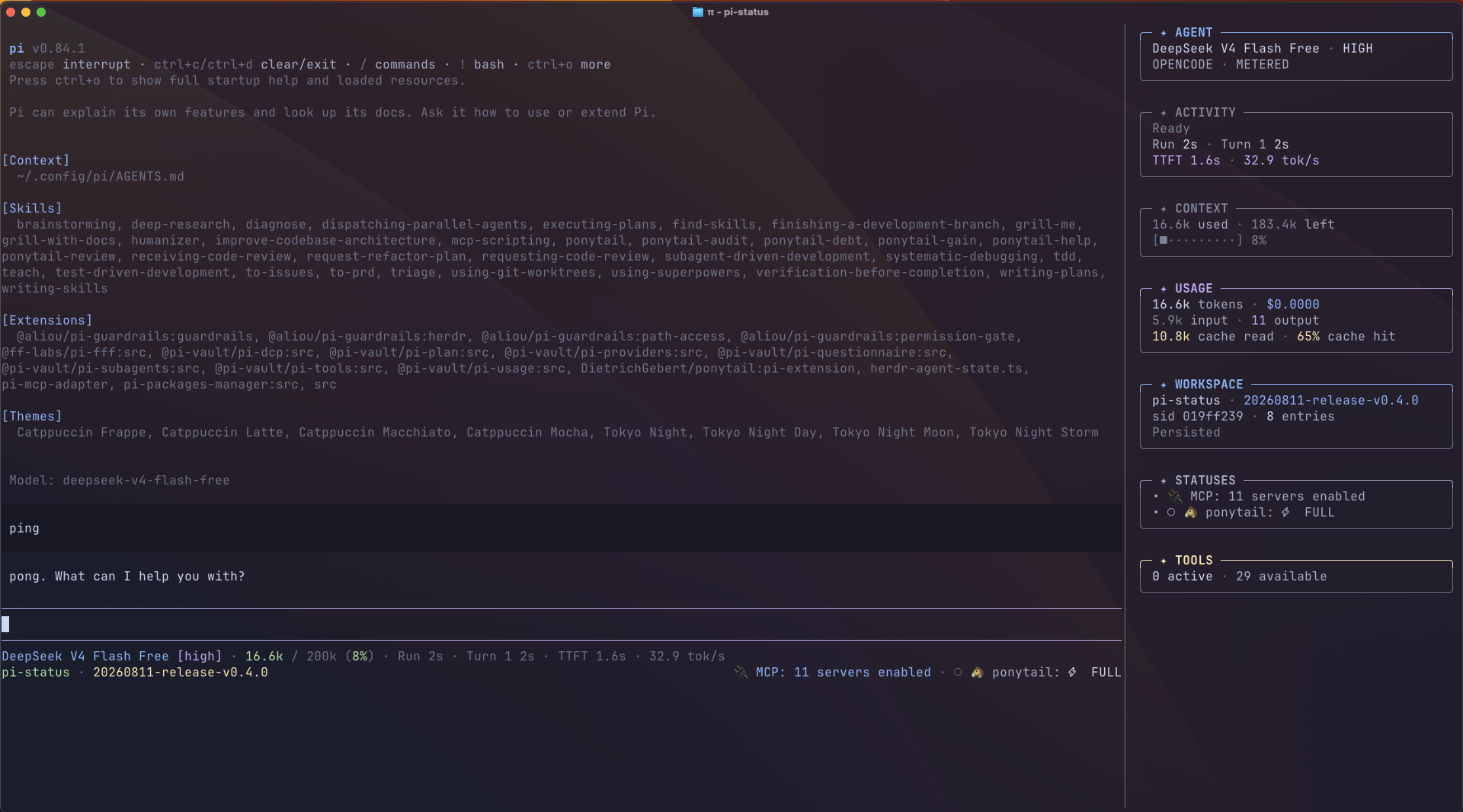The height and width of the screenshot is (812, 1463).
Task: Click the window title 'π - pi-status'
Action: [x=738, y=12]
